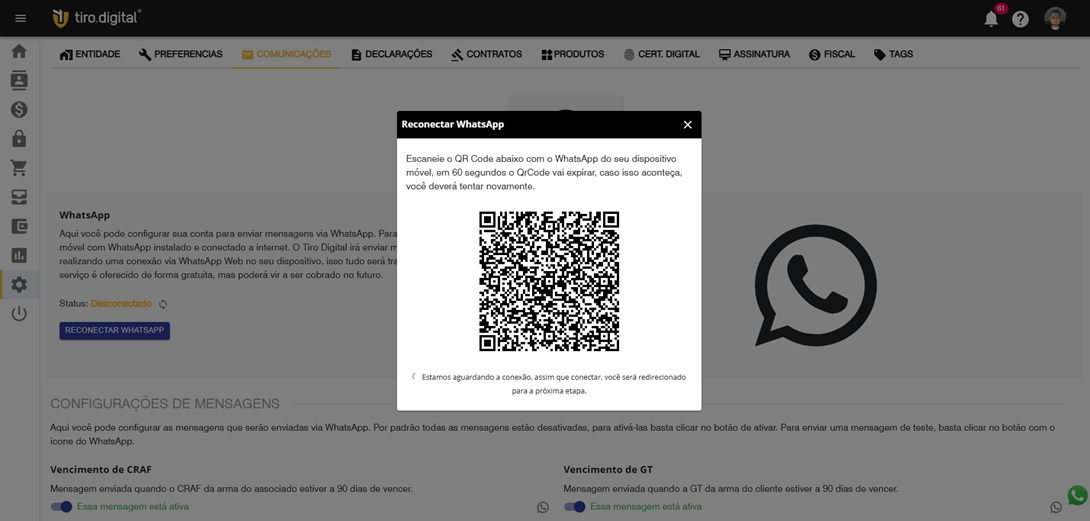Open the bar chart reports icon in sidebar
Viewport: 1090px width, 521px height.
pos(19,255)
